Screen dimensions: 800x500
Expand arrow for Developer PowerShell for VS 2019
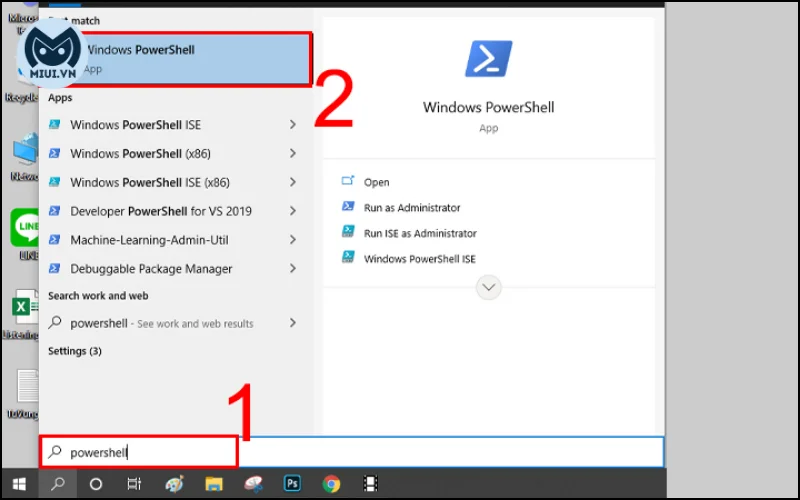pos(293,211)
